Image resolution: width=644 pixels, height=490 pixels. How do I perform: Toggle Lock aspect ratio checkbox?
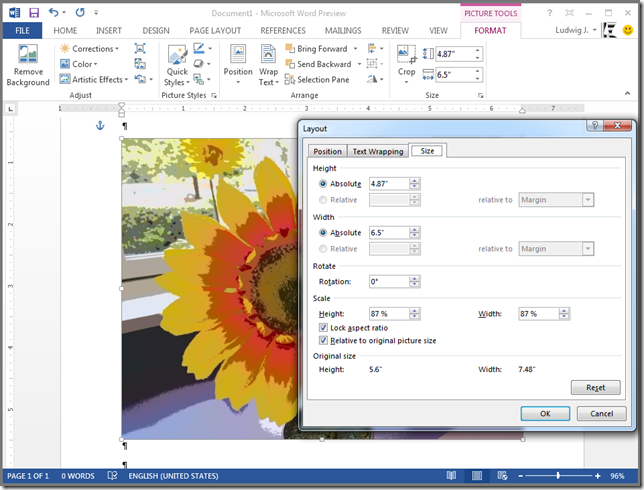coord(323,327)
